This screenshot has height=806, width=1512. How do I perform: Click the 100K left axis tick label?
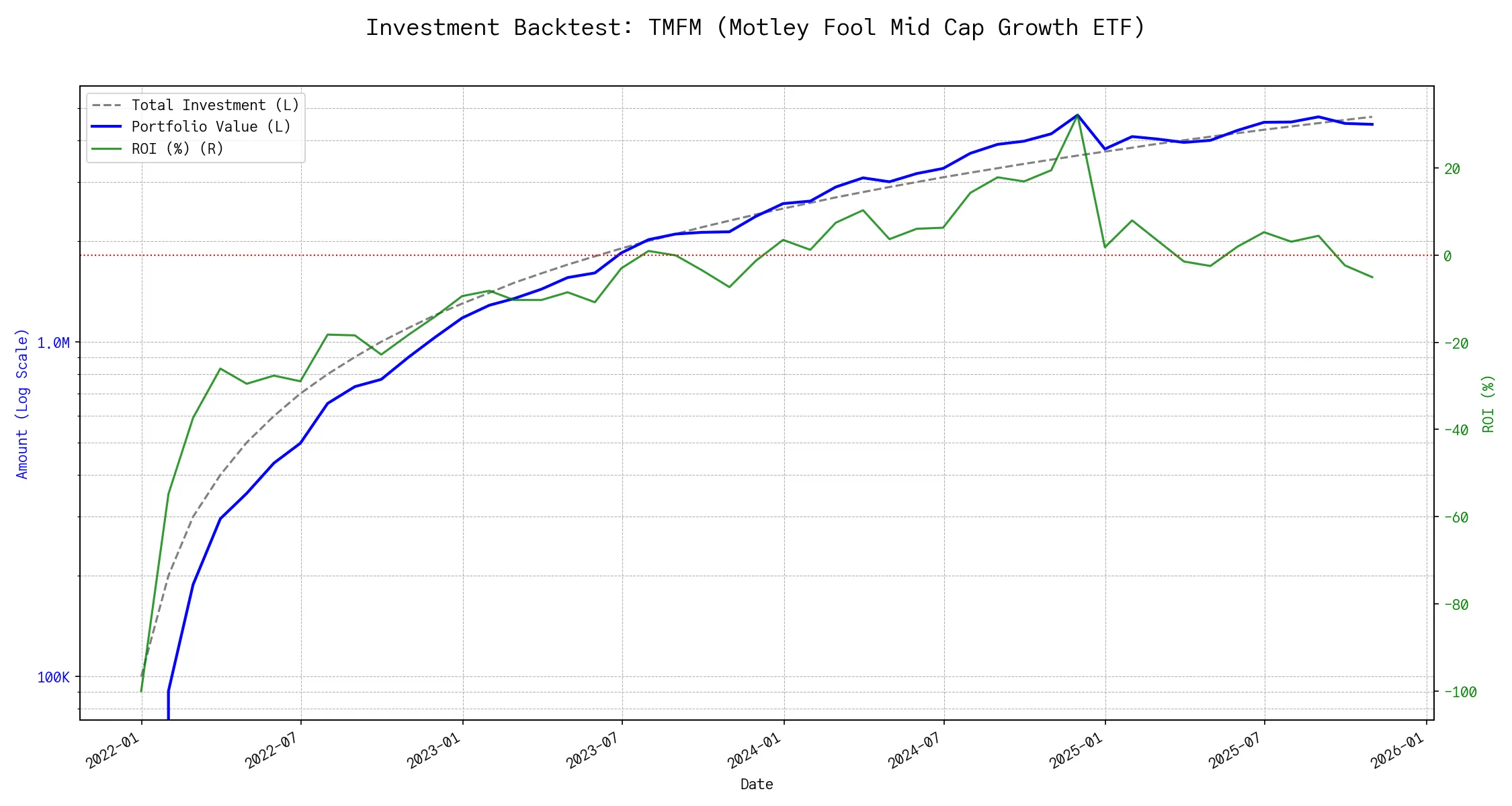(x=53, y=678)
